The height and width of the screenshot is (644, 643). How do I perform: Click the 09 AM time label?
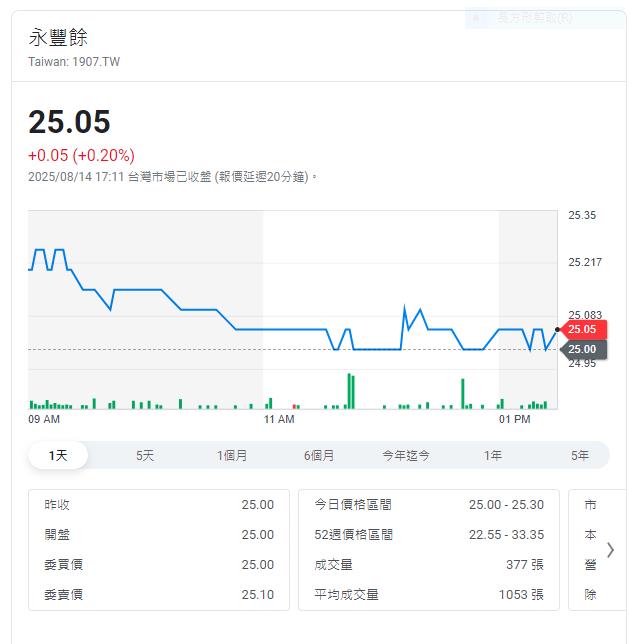pyautogui.click(x=44, y=419)
